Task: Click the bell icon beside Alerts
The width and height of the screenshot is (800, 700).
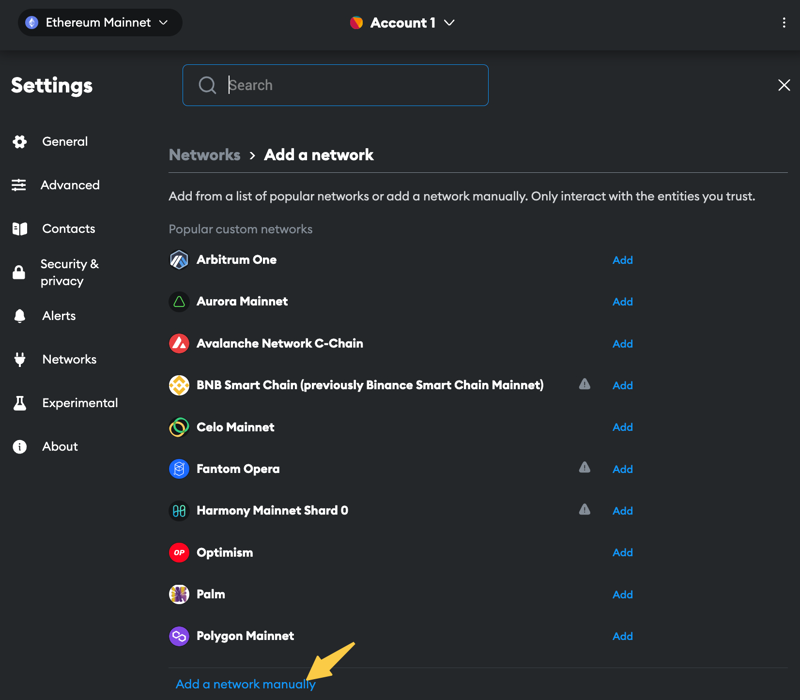Action: click(x=19, y=316)
